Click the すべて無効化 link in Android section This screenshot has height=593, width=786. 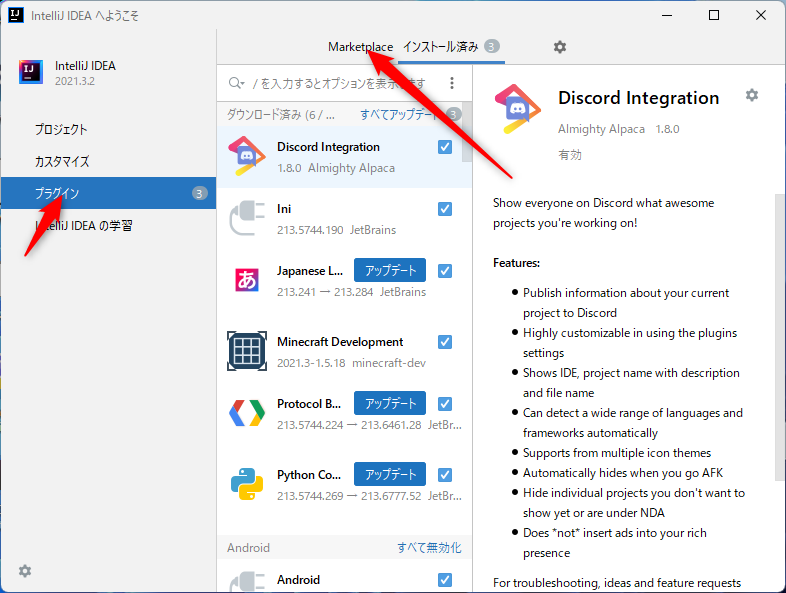(429, 548)
